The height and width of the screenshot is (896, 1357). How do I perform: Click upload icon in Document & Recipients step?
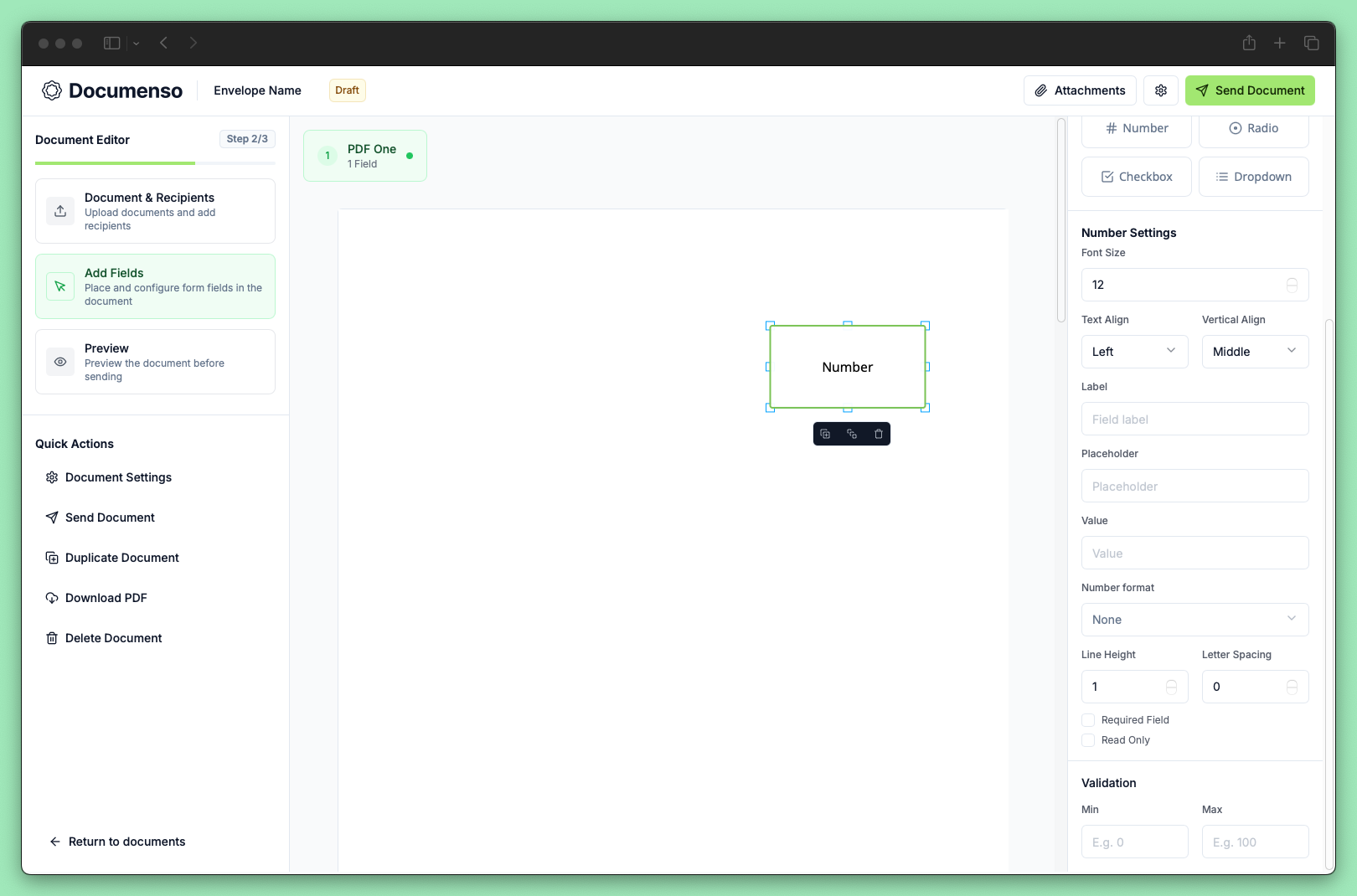coord(60,211)
